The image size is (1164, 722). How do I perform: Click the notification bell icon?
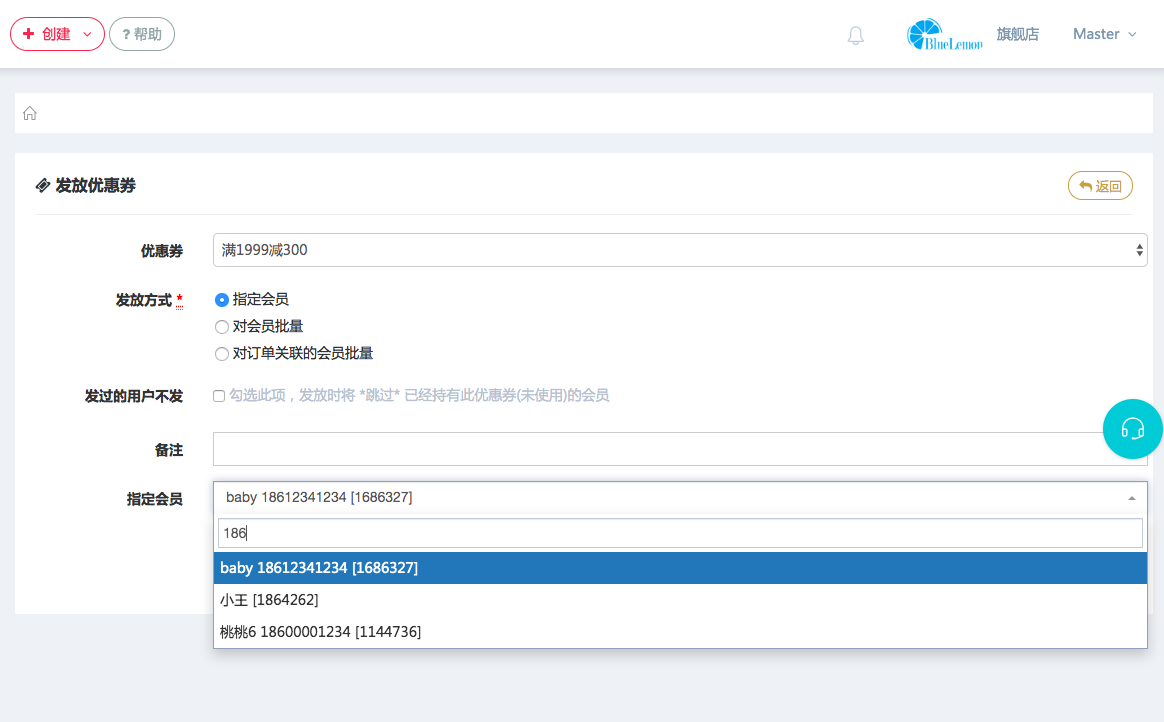855,35
